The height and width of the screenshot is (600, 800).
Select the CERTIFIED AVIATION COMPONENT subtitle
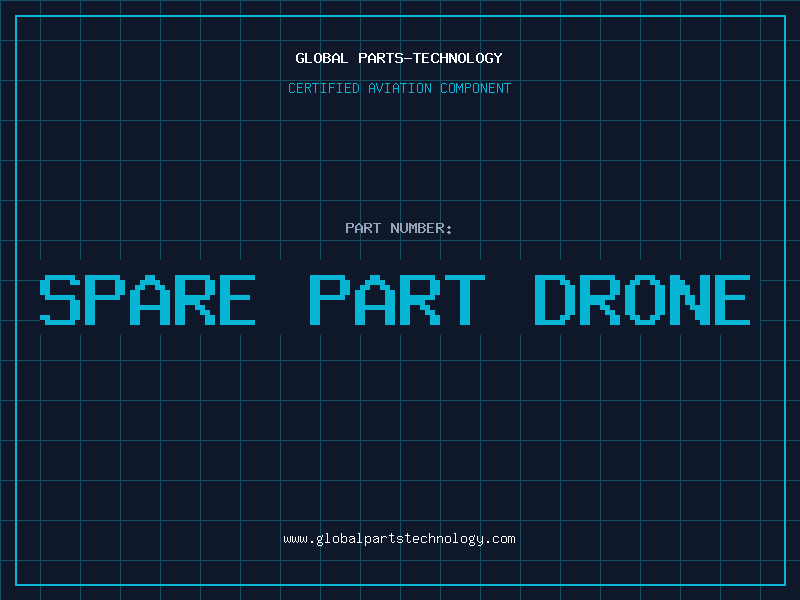[399, 88]
